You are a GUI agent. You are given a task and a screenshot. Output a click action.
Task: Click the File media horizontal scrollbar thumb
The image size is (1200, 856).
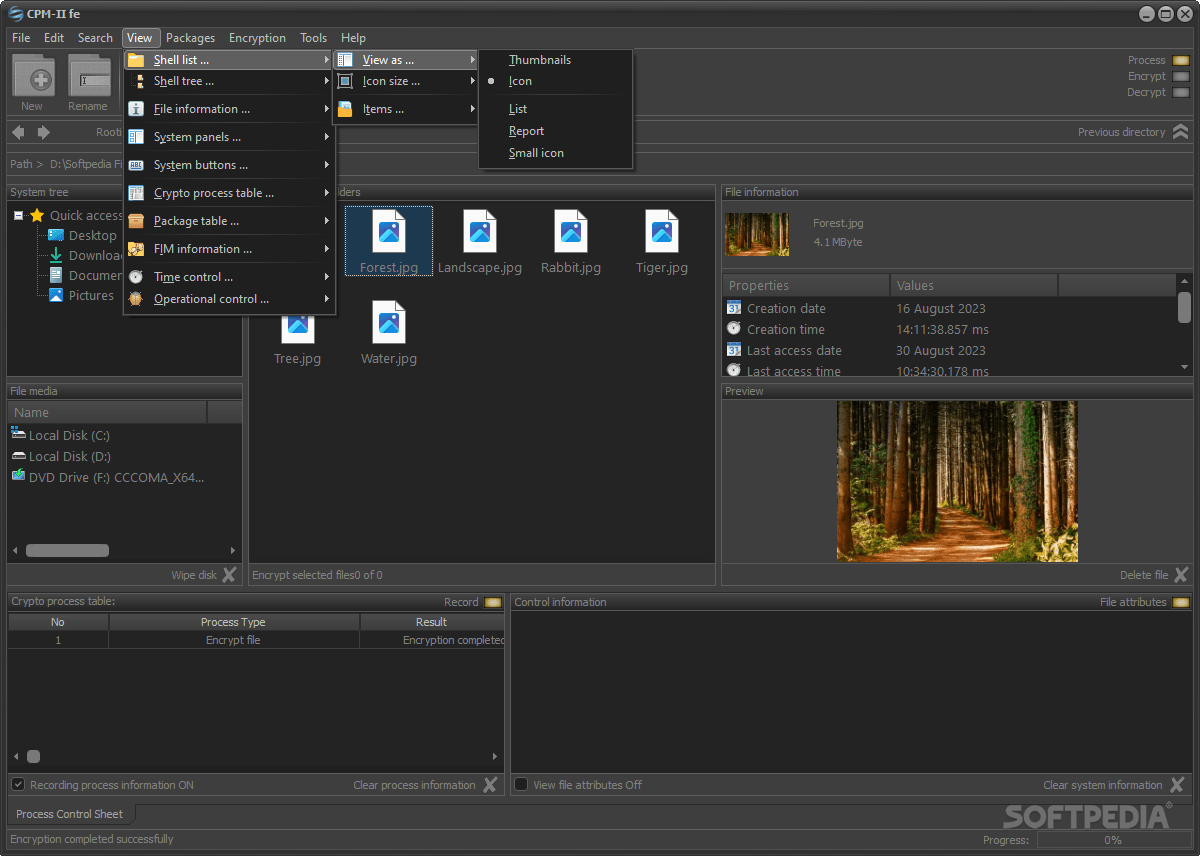[67, 550]
